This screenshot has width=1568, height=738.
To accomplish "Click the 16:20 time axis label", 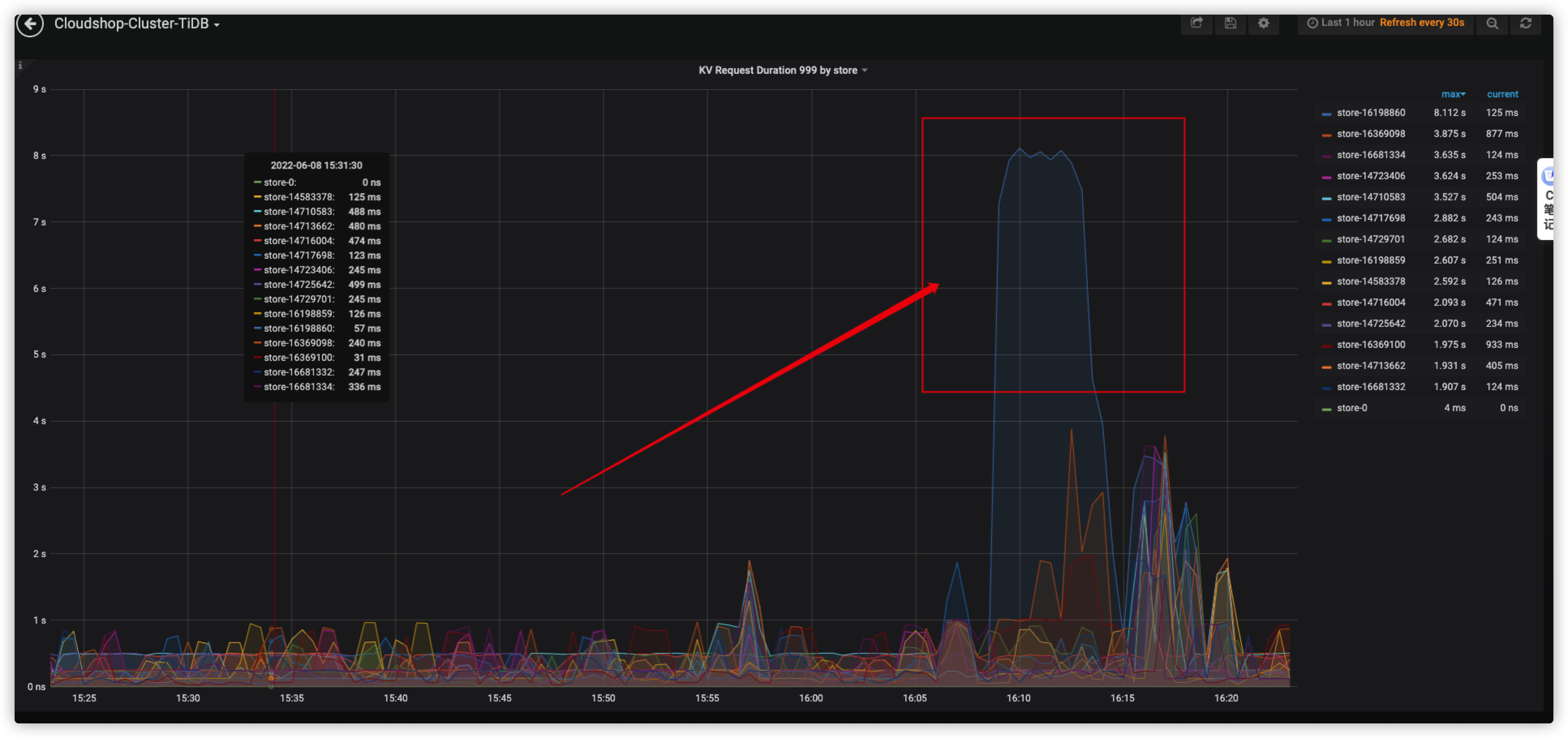I will point(1226,698).
